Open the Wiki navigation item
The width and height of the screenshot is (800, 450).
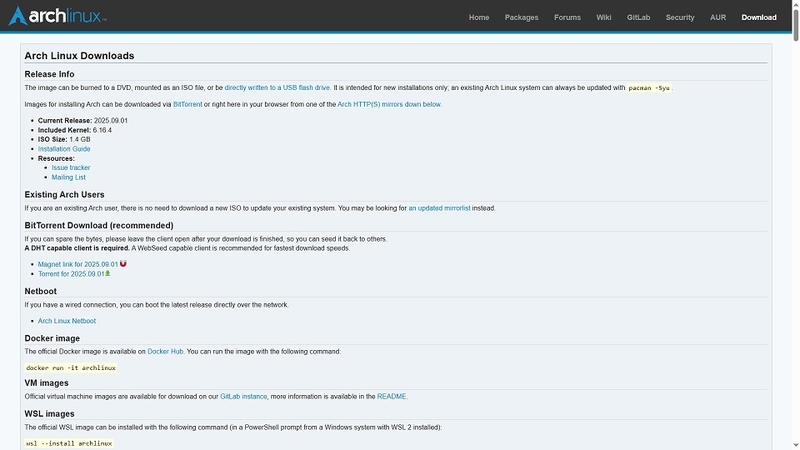point(603,17)
